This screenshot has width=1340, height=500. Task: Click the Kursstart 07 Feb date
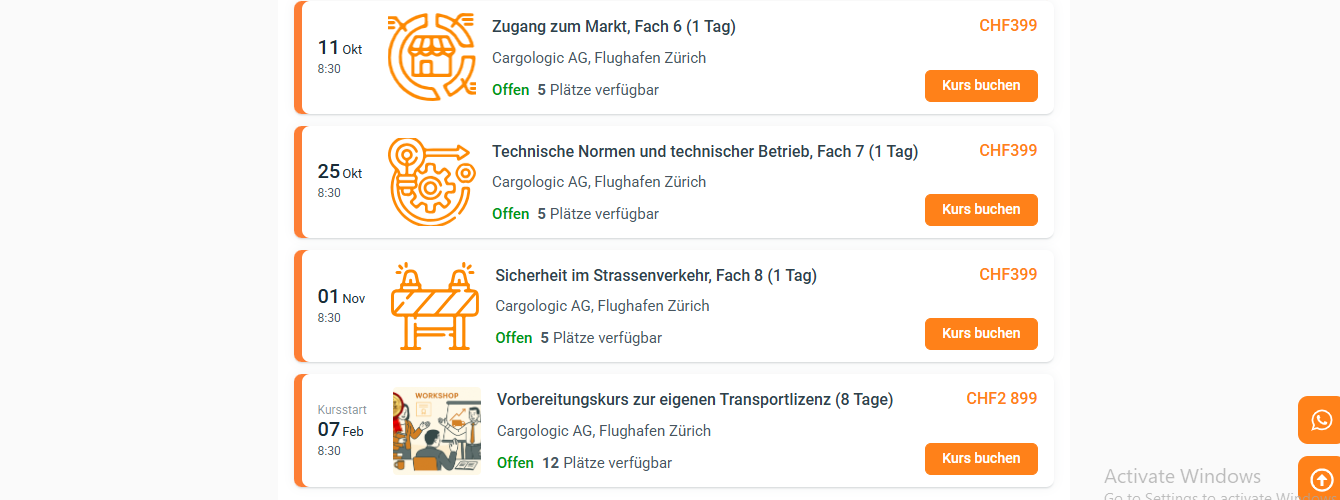click(340, 430)
